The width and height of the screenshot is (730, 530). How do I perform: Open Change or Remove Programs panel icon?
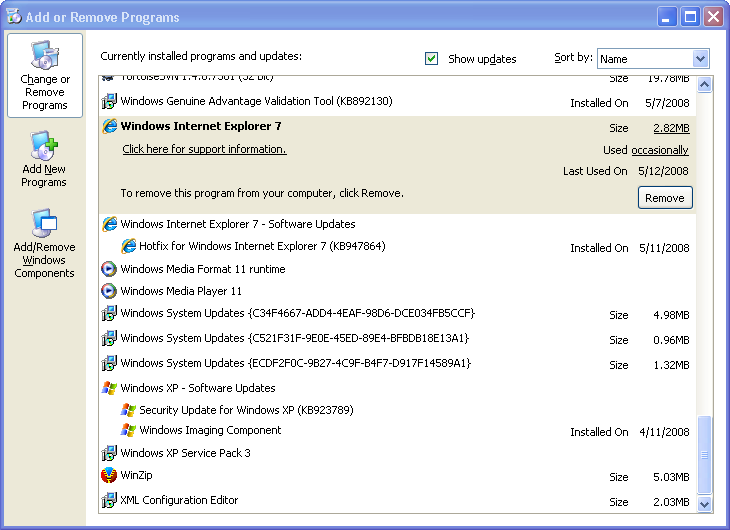(x=45, y=55)
